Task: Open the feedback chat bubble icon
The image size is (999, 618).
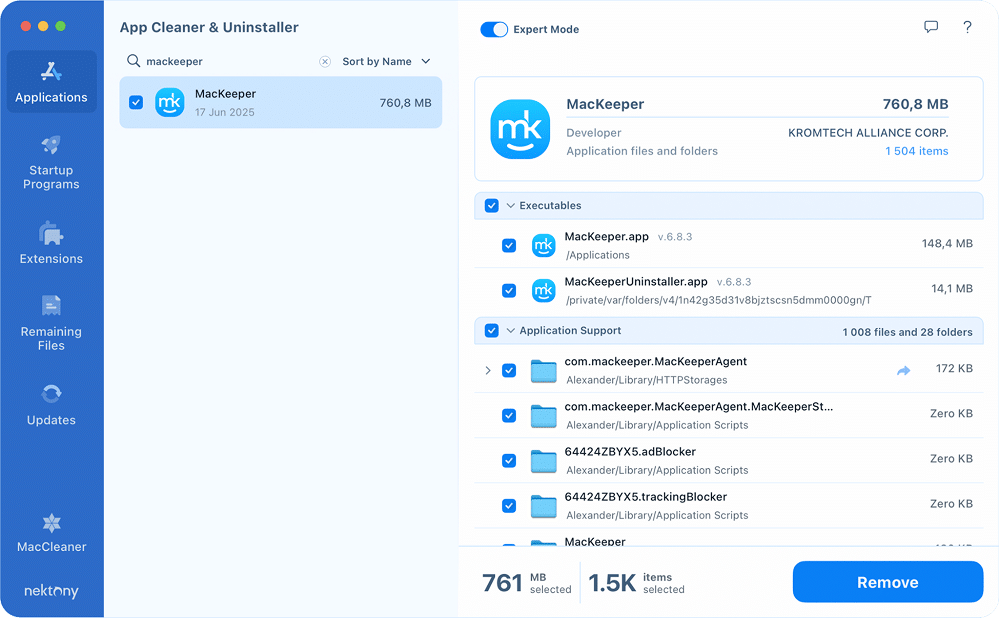Action: (x=931, y=27)
